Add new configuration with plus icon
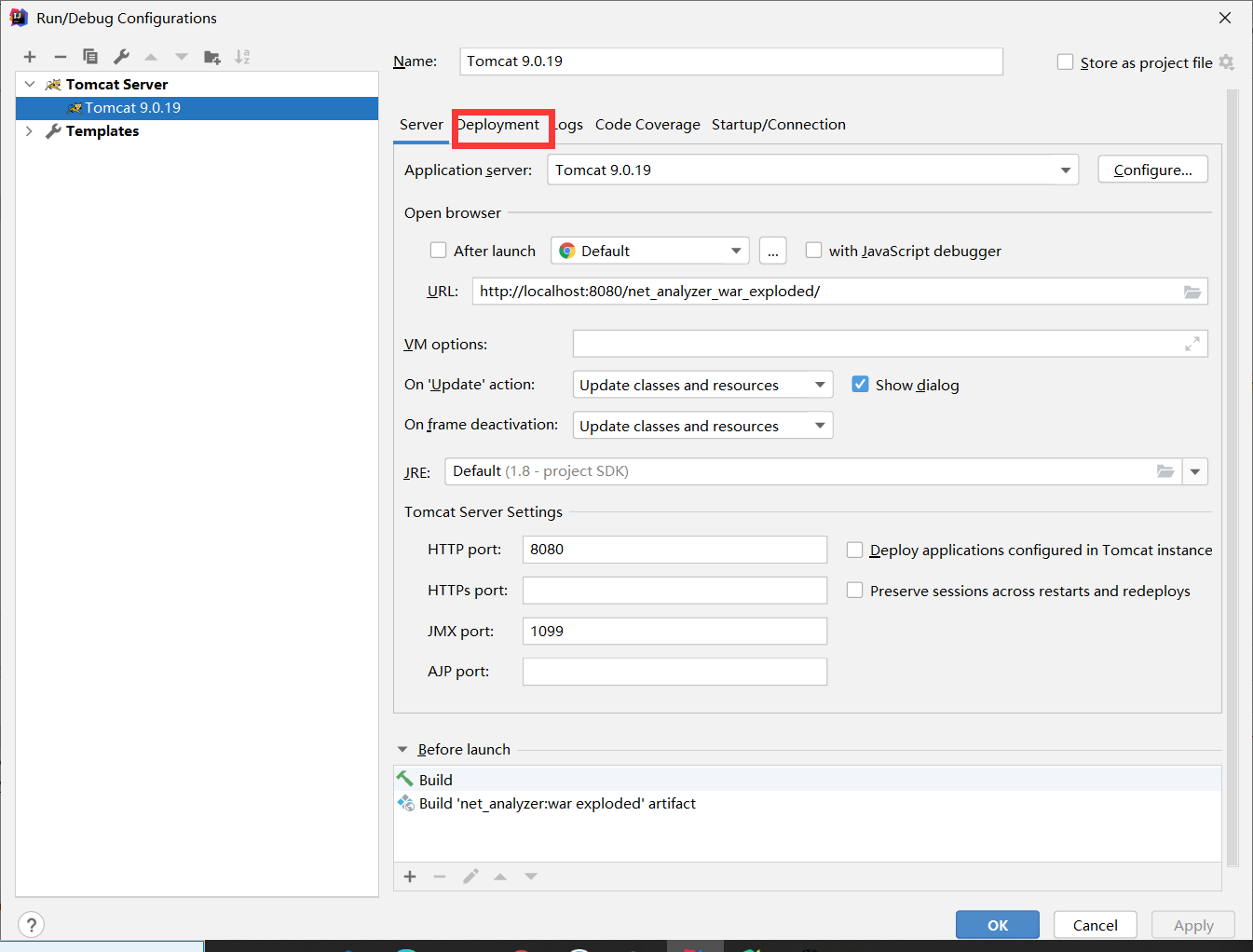The width and height of the screenshot is (1253, 952). (x=30, y=57)
